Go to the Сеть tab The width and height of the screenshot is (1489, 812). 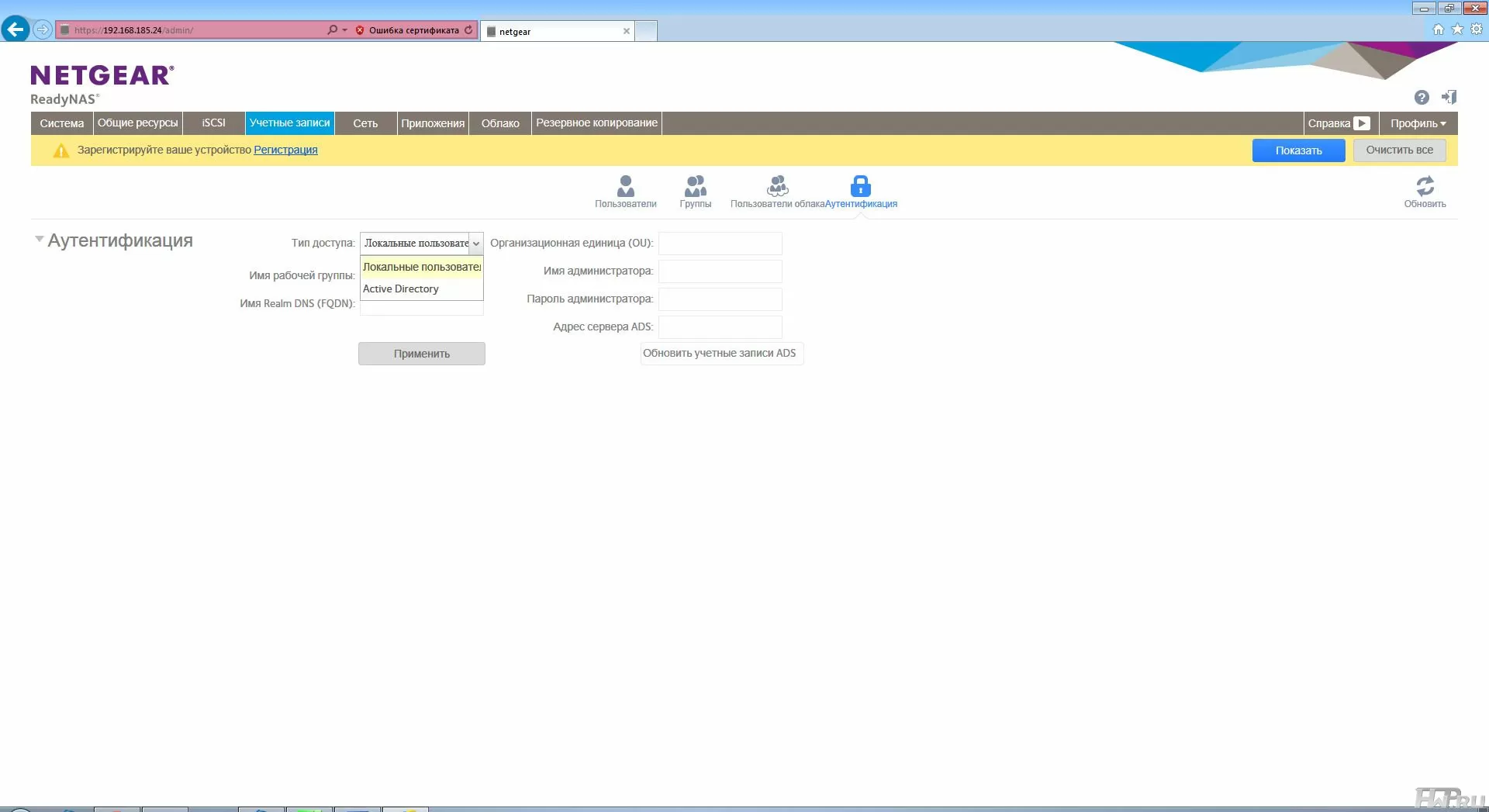365,123
